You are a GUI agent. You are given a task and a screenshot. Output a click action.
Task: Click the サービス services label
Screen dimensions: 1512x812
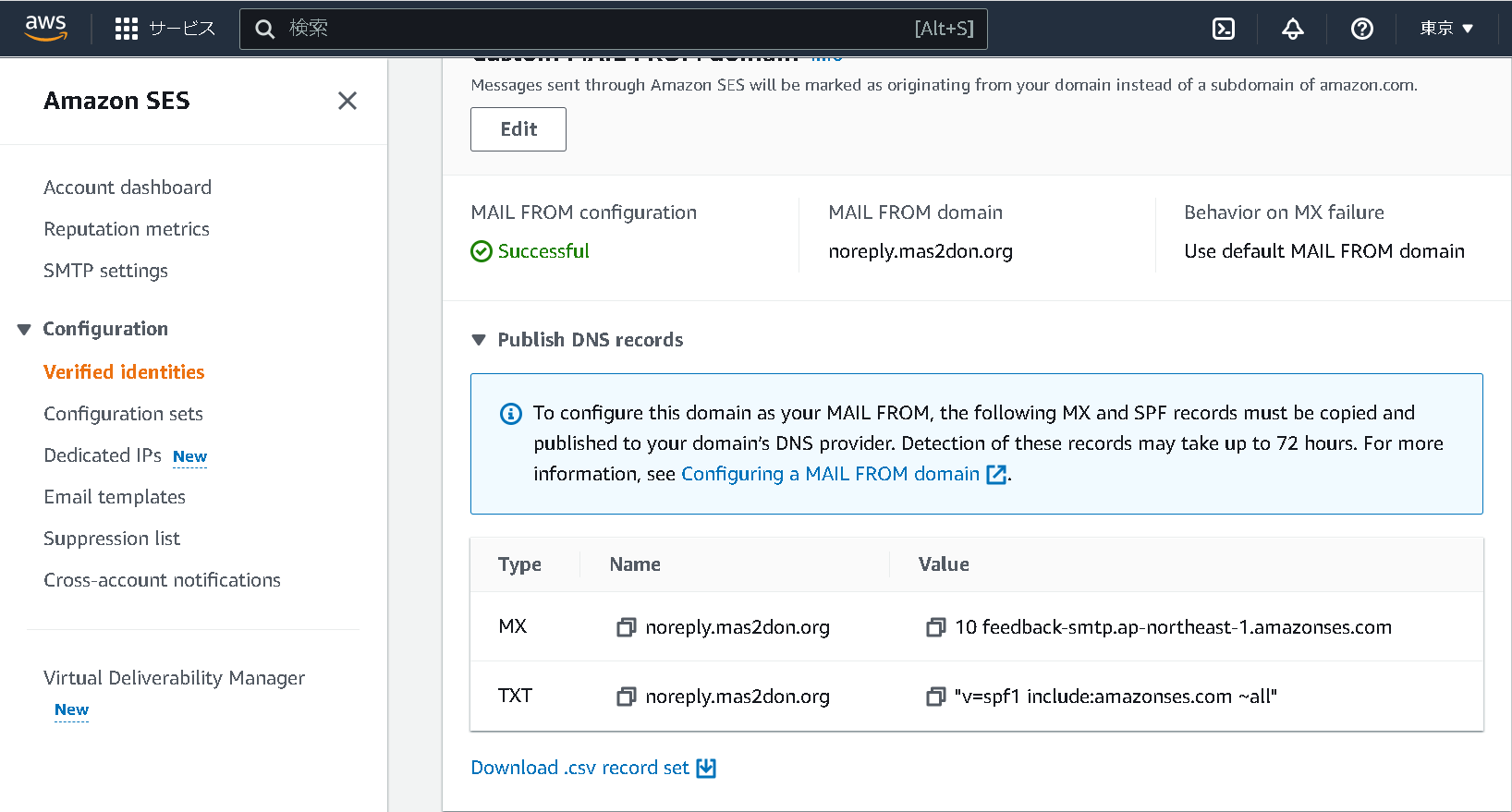(x=182, y=29)
